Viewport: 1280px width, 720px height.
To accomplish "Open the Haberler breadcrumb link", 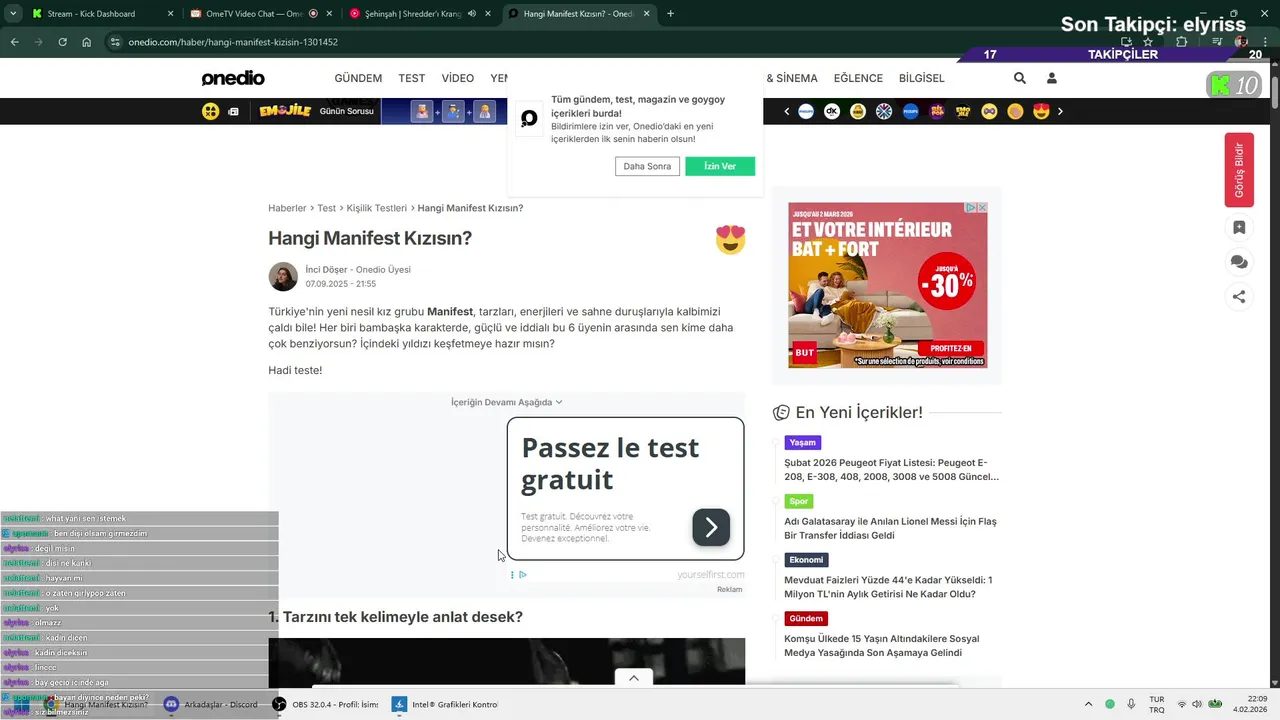I will pyautogui.click(x=287, y=208).
